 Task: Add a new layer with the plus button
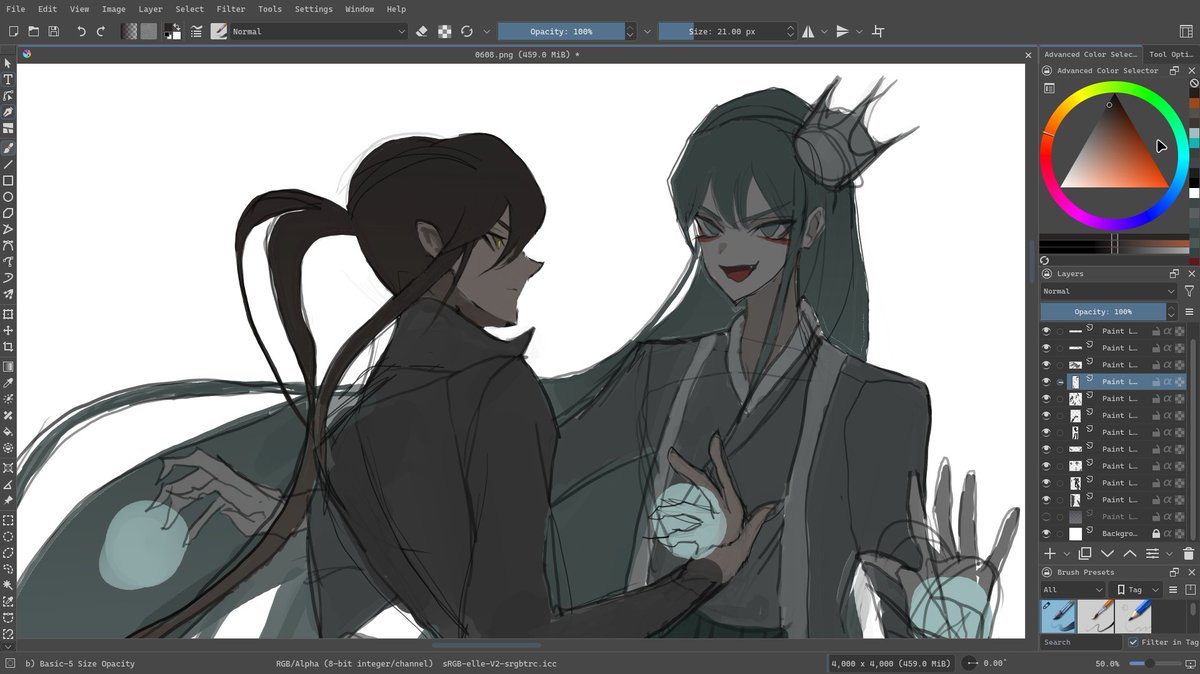point(1050,553)
